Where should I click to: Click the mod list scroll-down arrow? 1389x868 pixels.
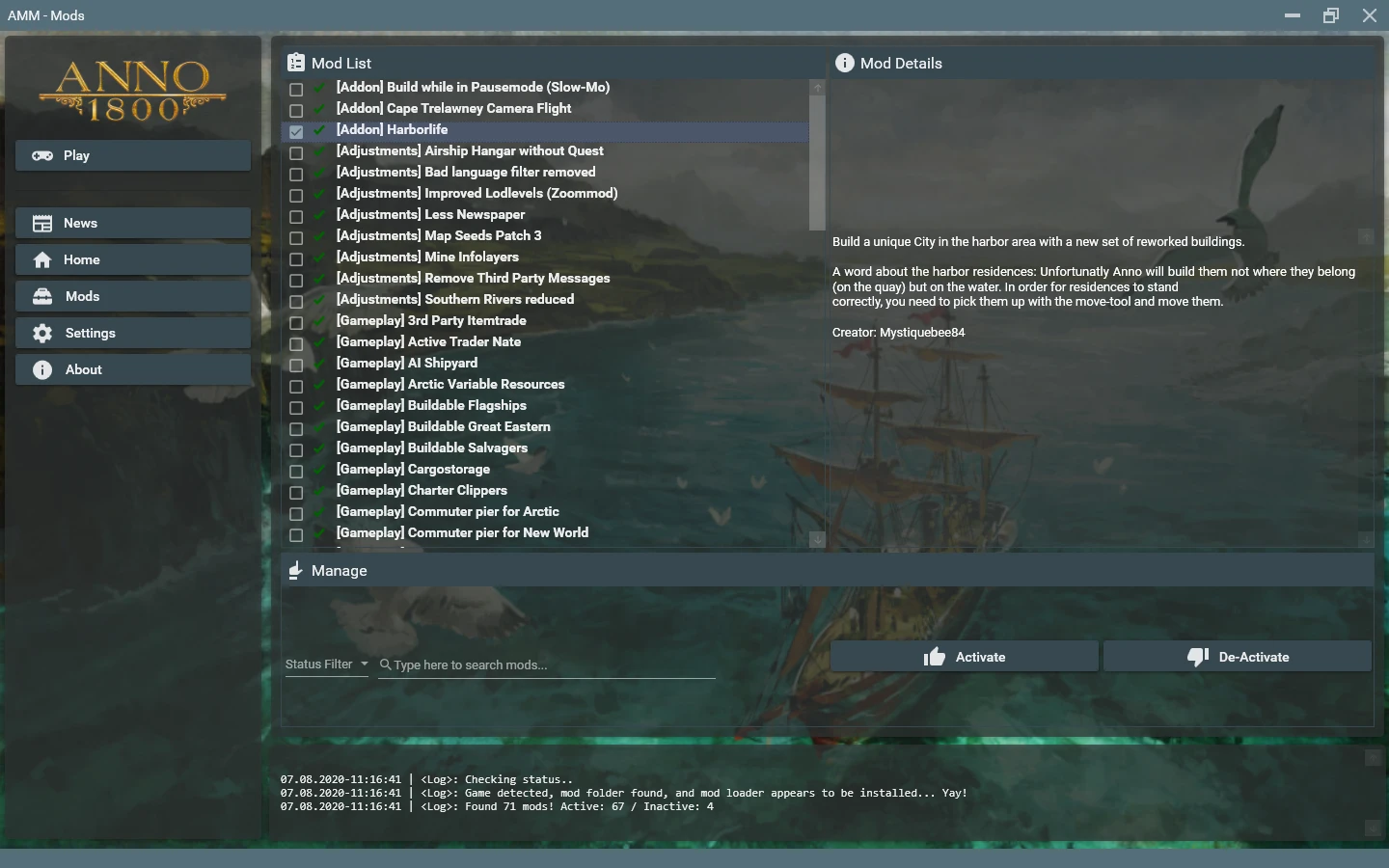pyautogui.click(x=817, y=540)
